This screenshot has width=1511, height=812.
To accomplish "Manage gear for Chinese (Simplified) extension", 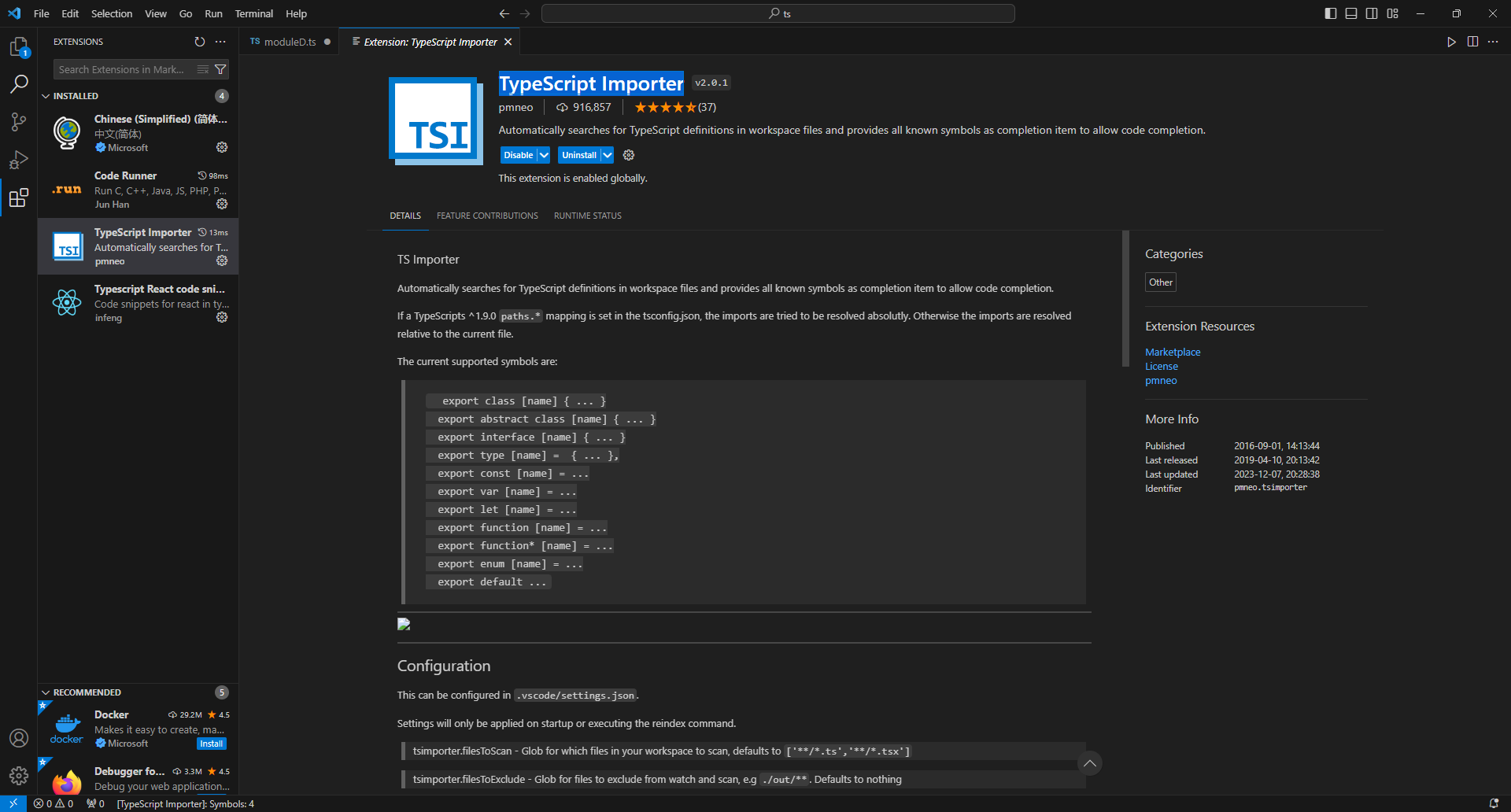I will (222, 147).
